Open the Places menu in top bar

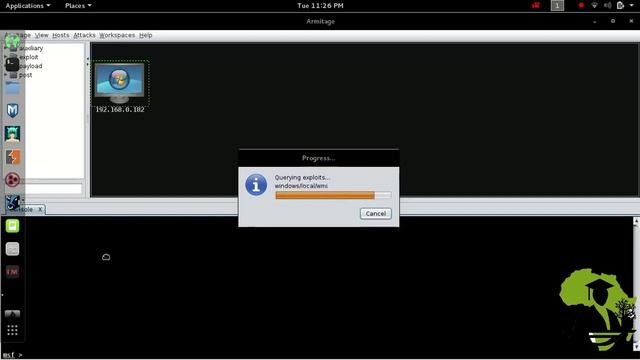pos(78,6)
